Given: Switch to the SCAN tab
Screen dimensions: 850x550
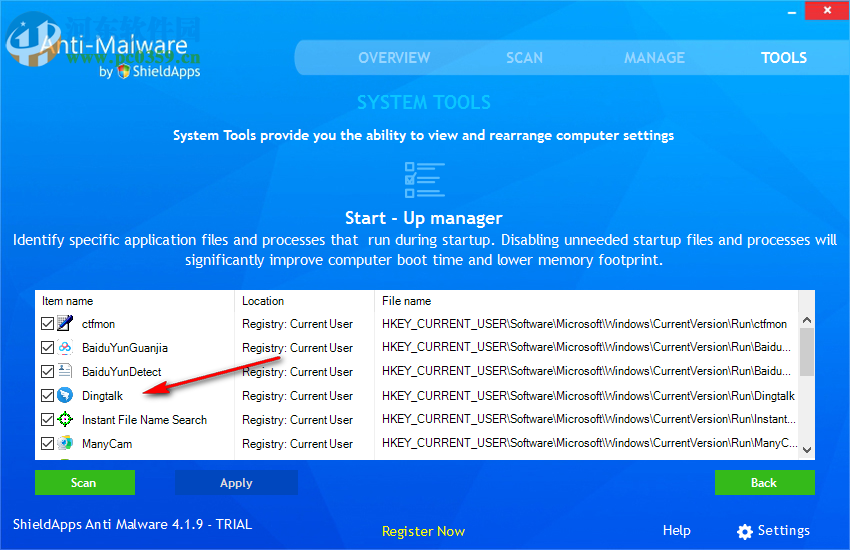Looking at the screenshot, I should (524, 57).
